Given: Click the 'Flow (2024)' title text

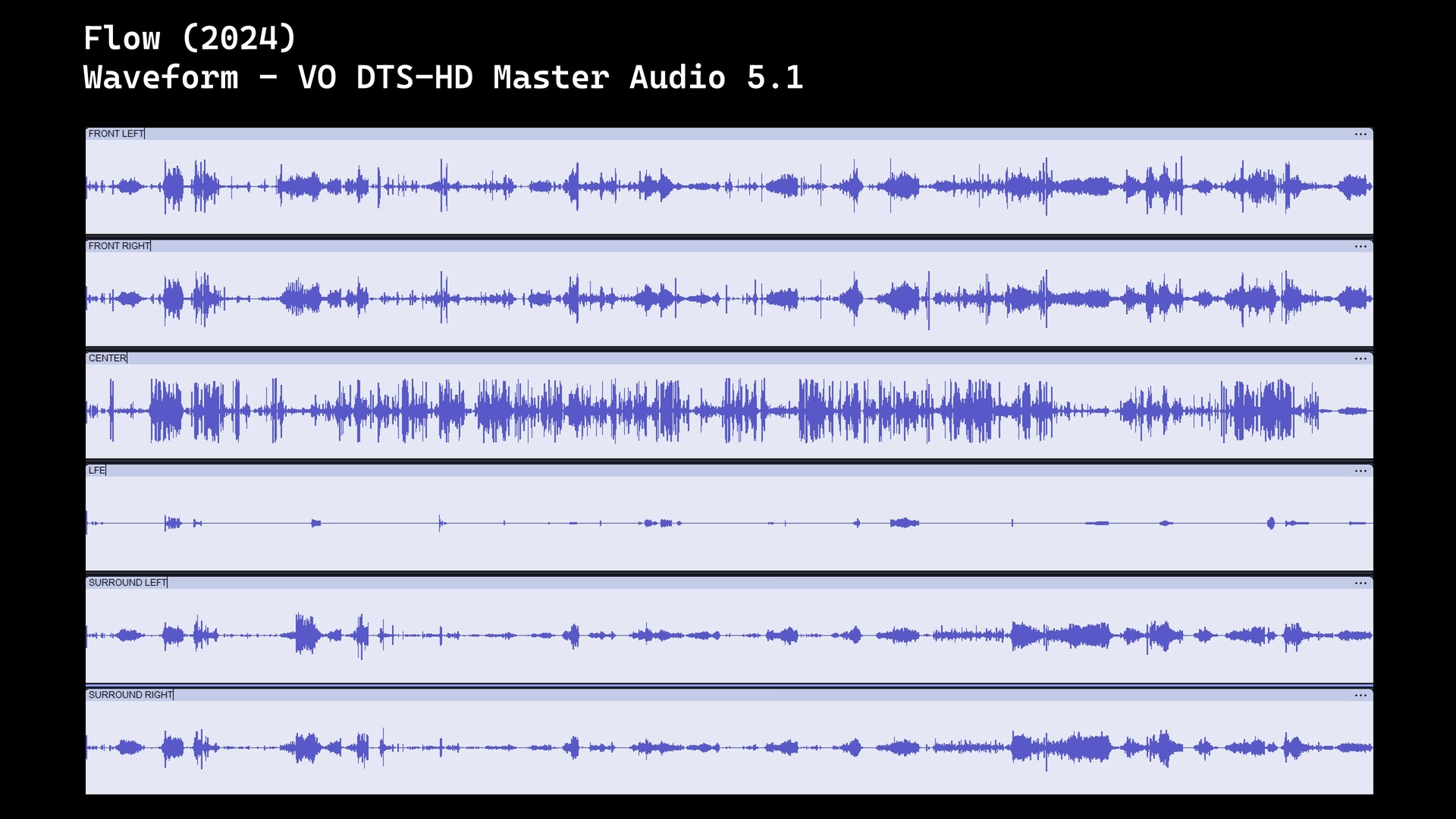Looking at the screenshot, I should tap(190, 38).
